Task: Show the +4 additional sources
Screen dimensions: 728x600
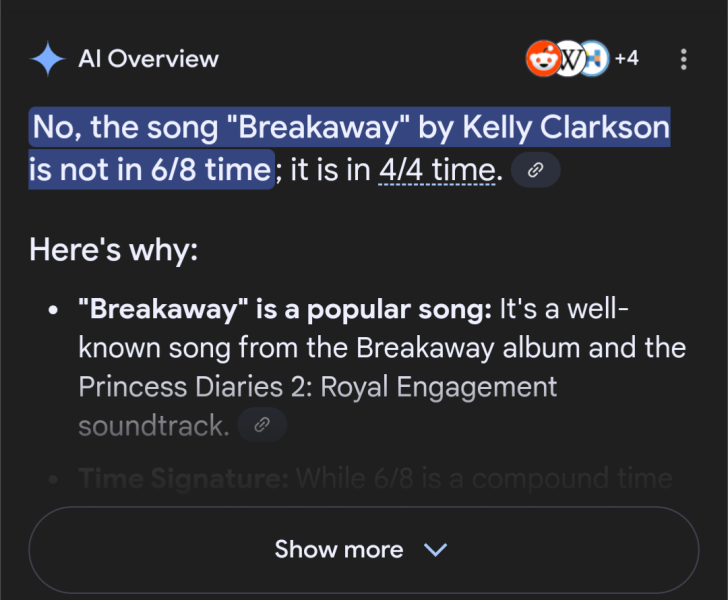Action: pos(626,59)
